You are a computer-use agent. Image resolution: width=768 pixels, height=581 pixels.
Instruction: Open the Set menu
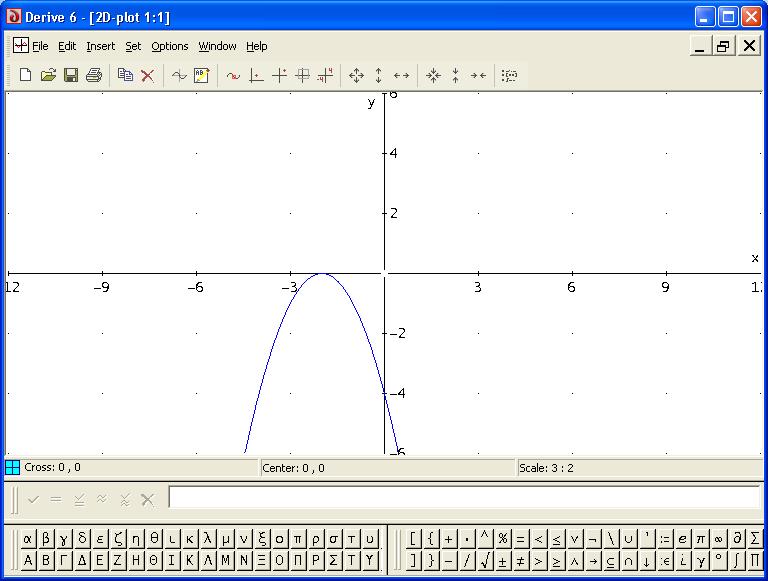pos(133,46)
